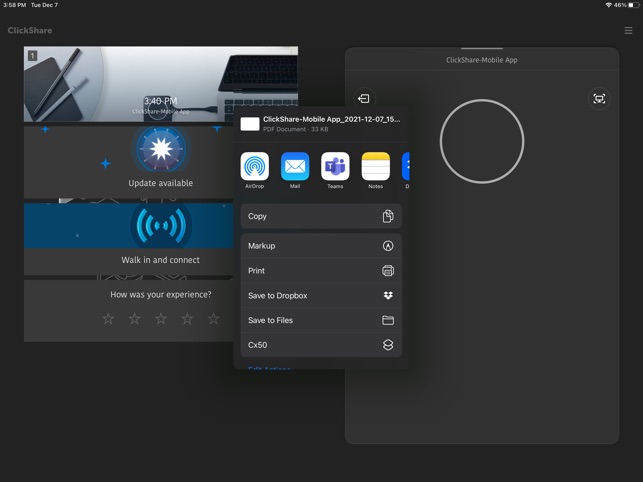Tap the screen share icon in panel
643x482 pixels.
tap(599, 98)
